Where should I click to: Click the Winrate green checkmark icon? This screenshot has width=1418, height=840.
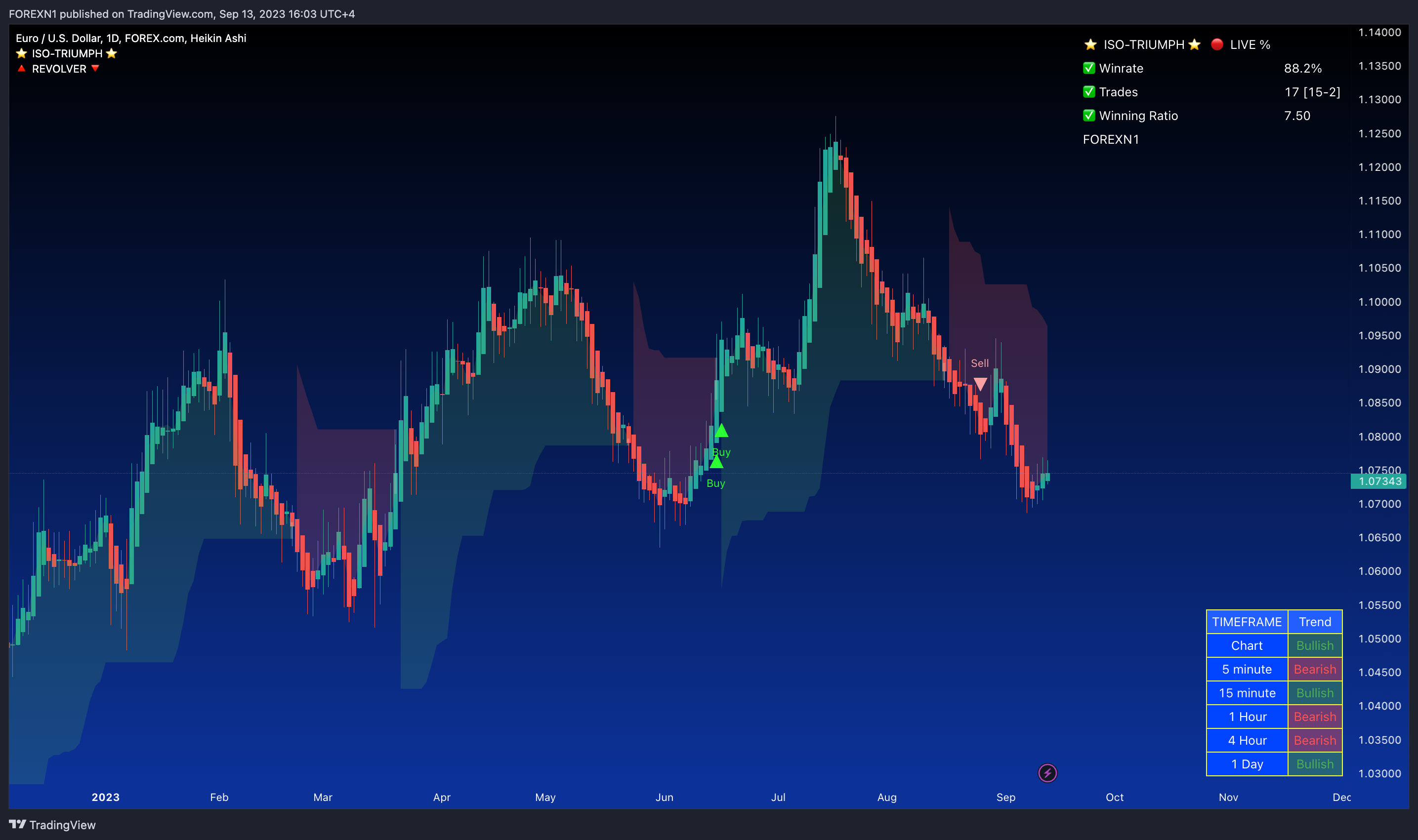(1088, 68)
